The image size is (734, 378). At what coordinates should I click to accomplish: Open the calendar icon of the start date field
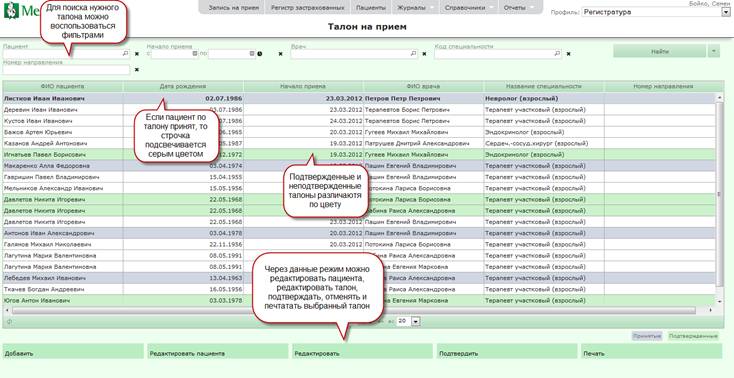tap(195, 54)
